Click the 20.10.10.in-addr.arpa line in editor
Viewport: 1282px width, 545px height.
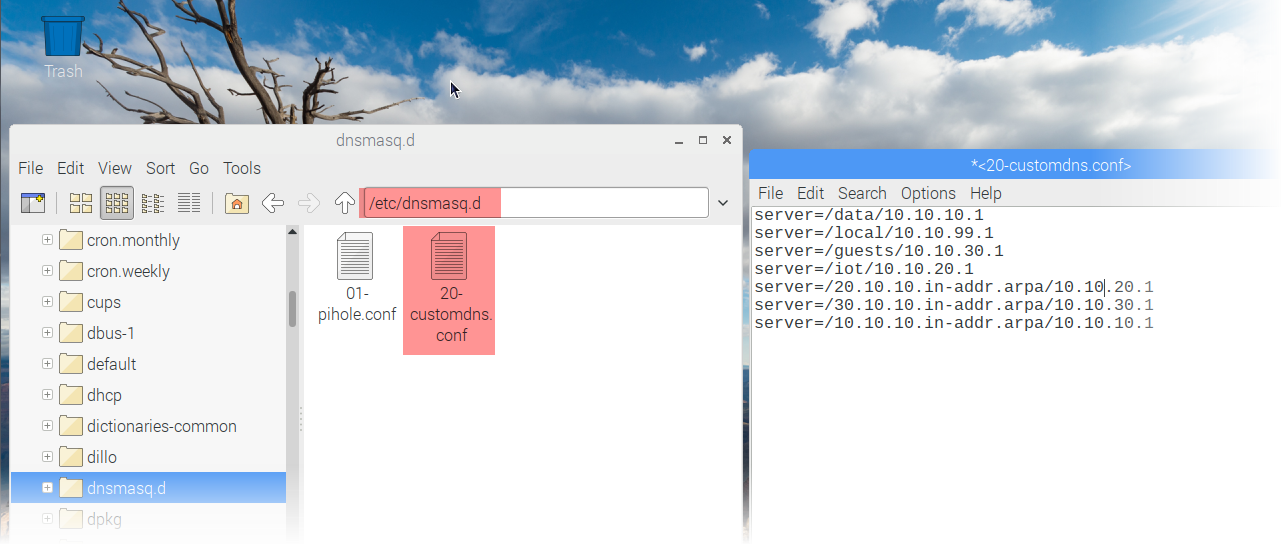point(954,287)
